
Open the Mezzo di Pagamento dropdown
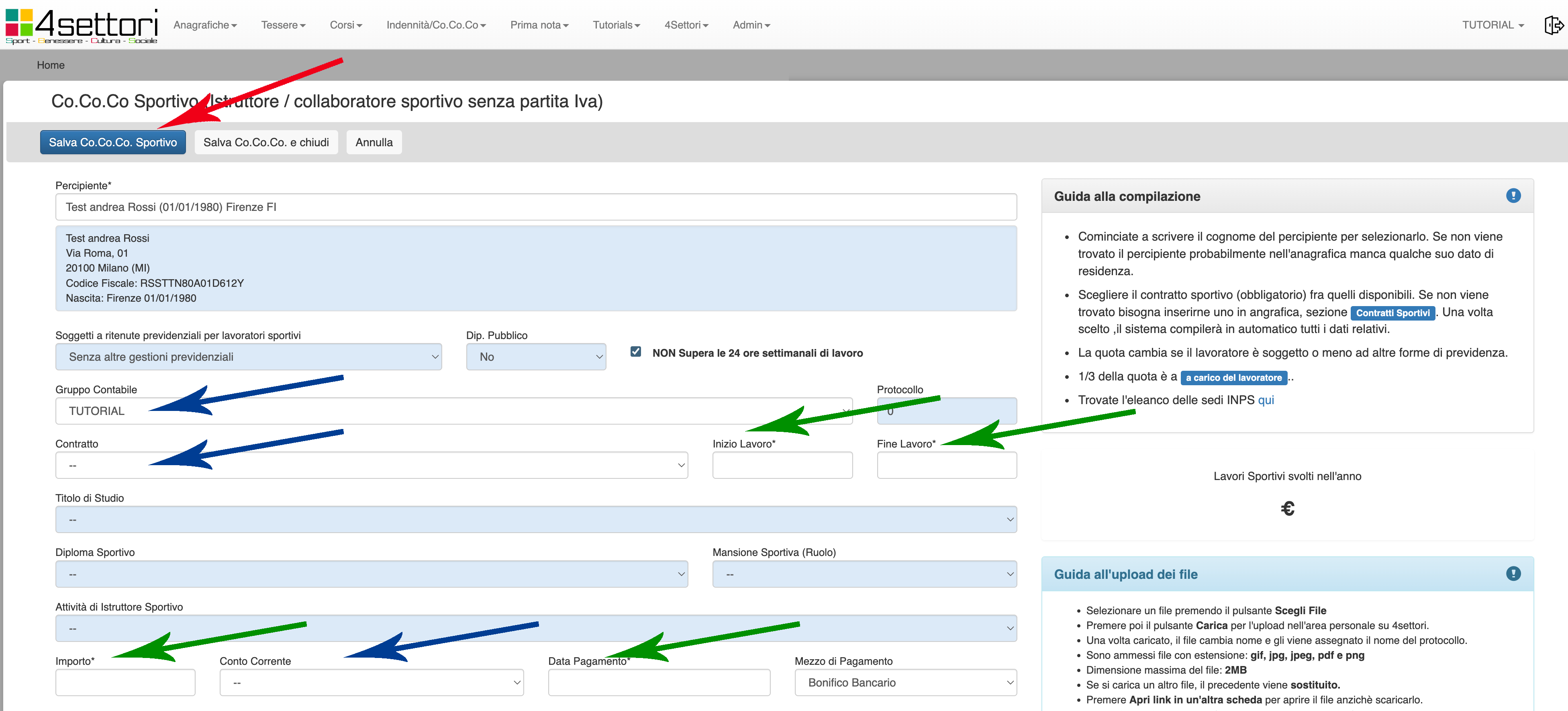(x=905, y=682)
